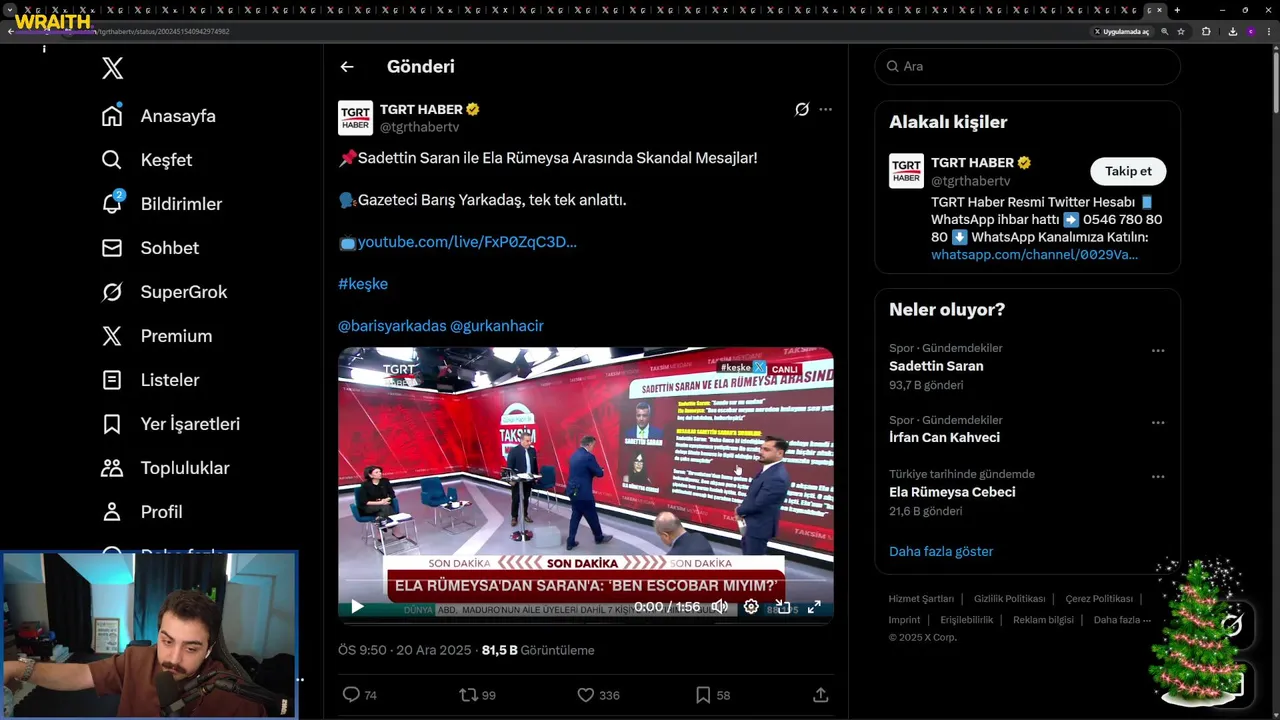
Task: Open the @gurkanhacir mention
Action: coord(497,326)
